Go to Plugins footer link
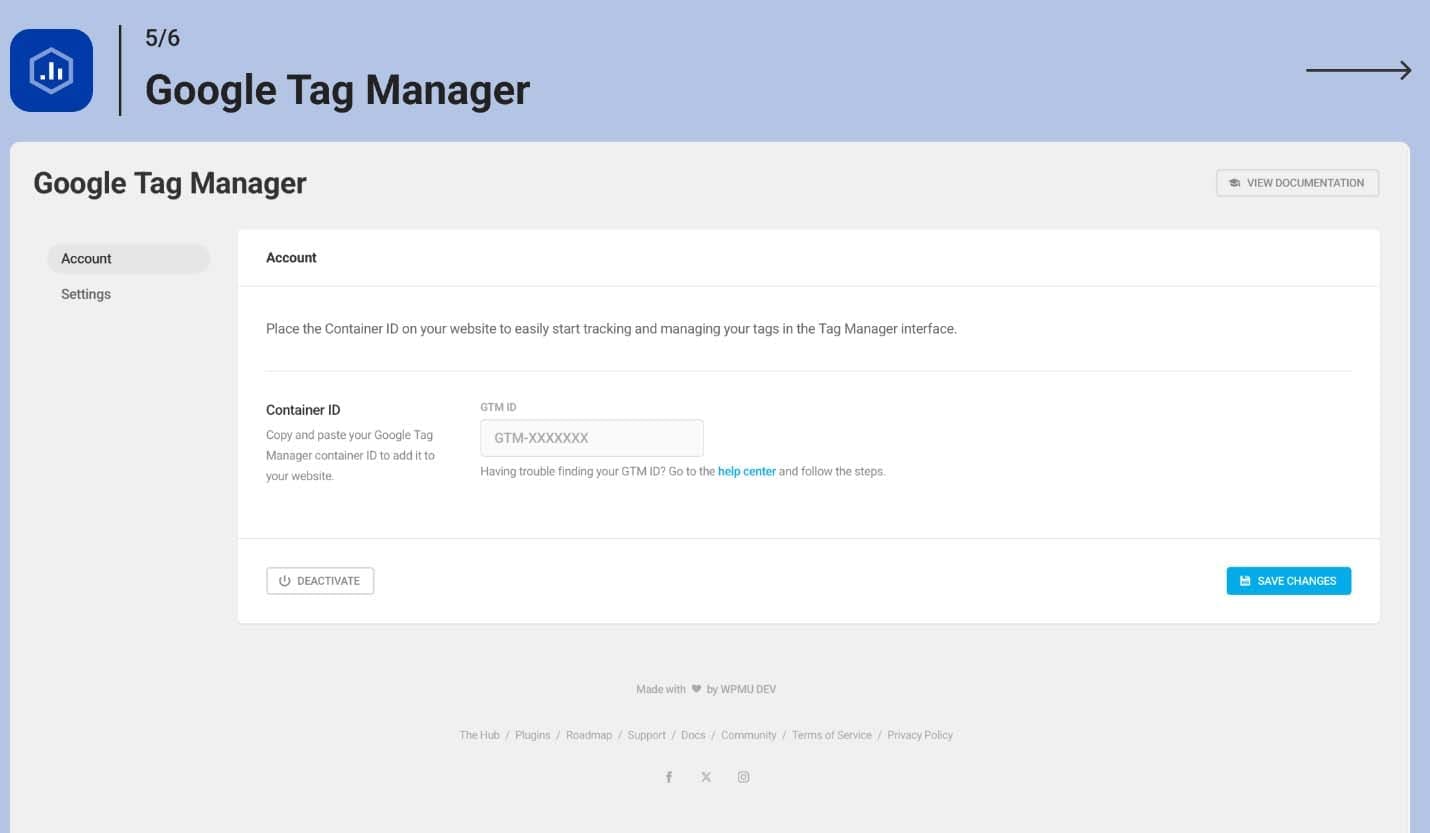 533,735
